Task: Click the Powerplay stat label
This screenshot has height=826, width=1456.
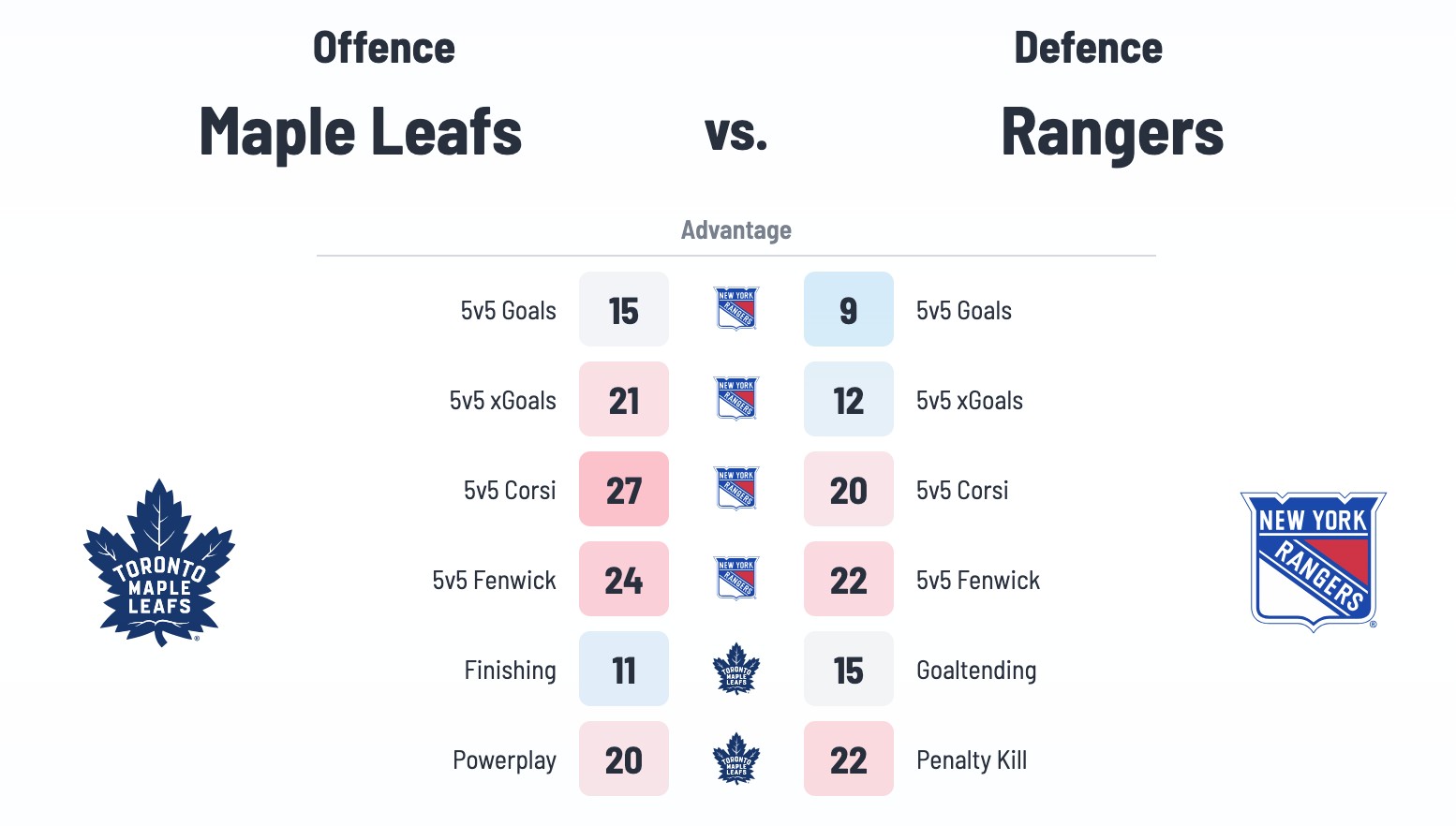Action: click(x=504, y=760)
